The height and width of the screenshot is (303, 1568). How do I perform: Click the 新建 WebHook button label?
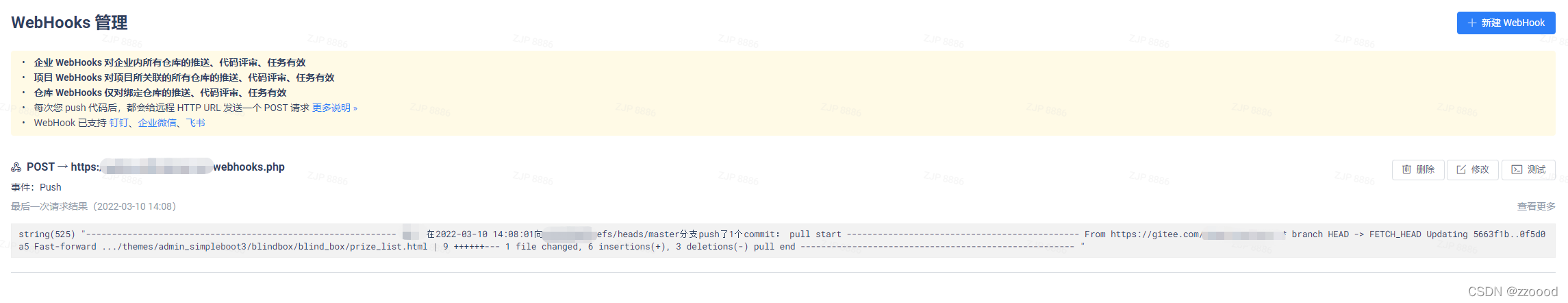coord(1513,23)
